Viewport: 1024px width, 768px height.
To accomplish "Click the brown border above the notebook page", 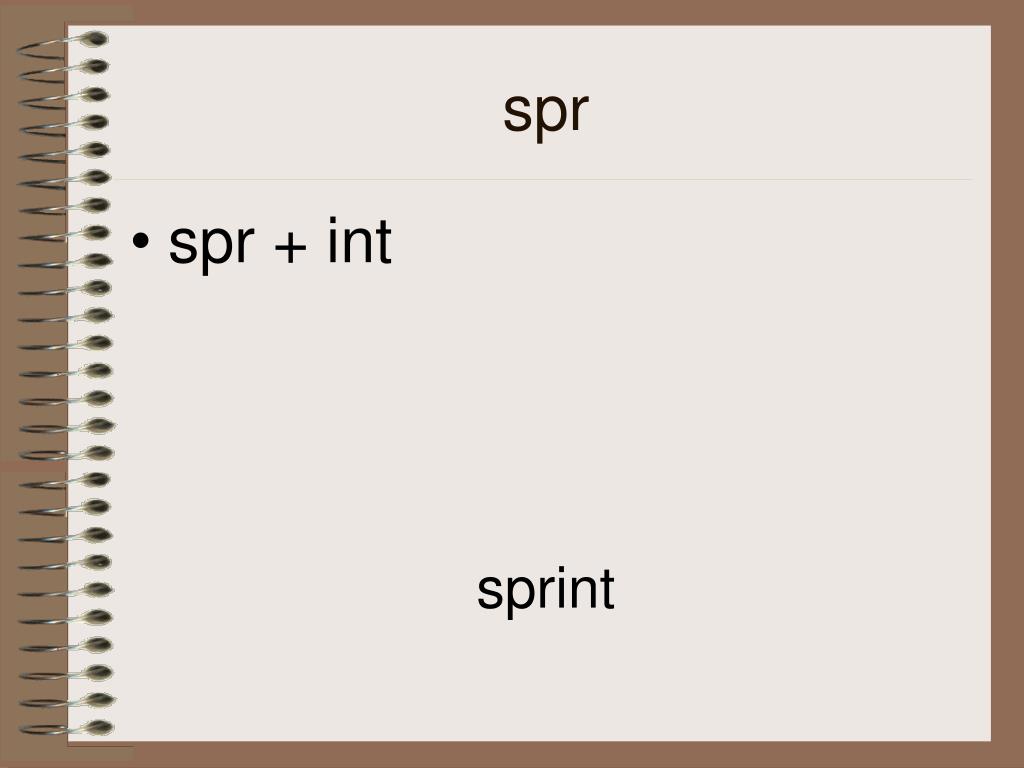I will tap(512, 12).
